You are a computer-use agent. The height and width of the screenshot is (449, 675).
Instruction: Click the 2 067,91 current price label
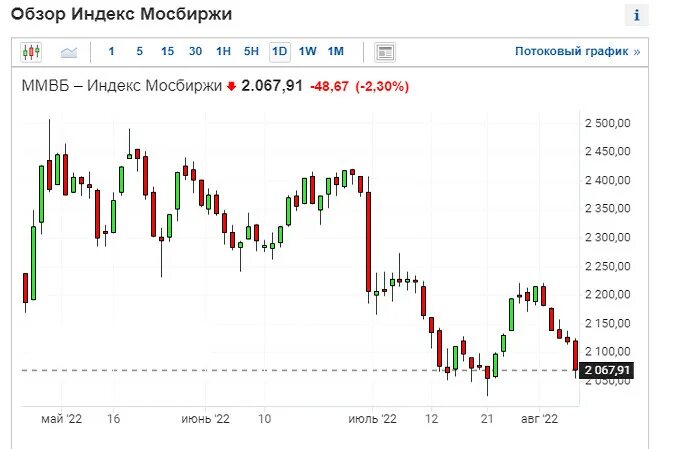607,370
